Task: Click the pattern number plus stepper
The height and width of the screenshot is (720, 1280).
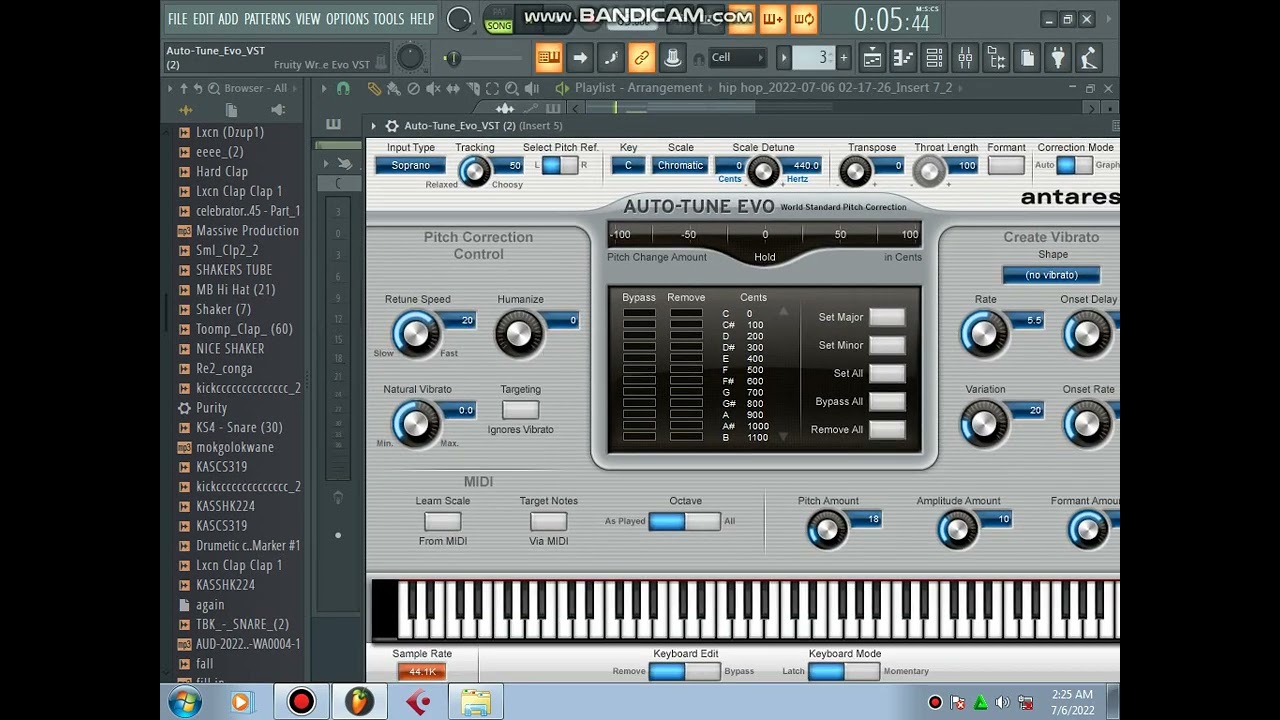Action: (843, 58)
